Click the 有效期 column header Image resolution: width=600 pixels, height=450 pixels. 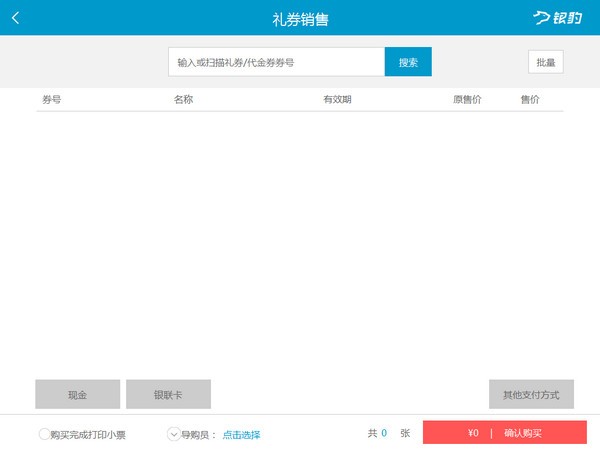pos(337,99)
